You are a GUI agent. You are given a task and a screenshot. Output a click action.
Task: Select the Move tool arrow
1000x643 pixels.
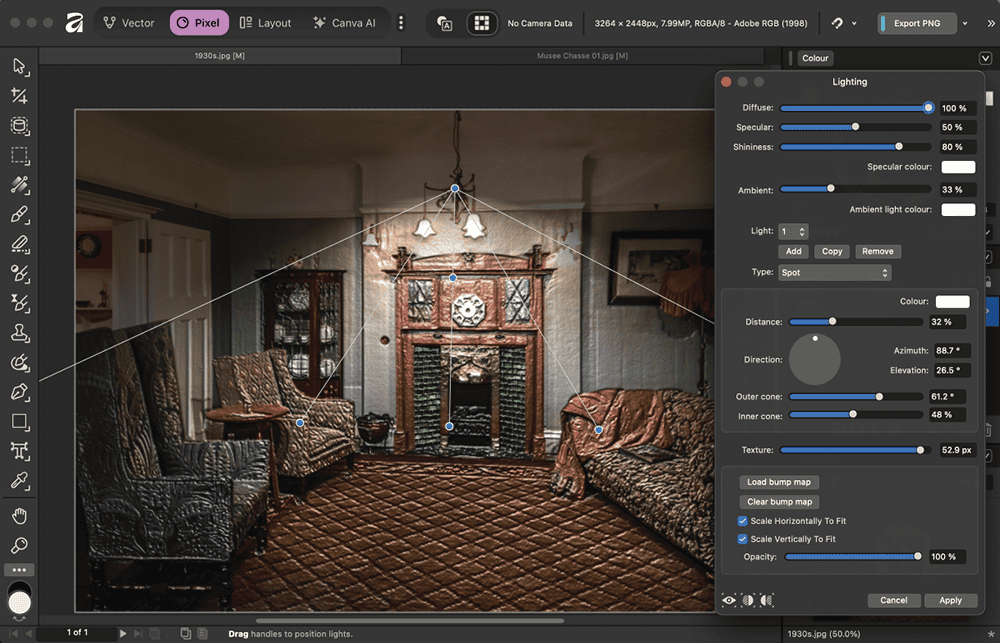click(x=19, y=66)
